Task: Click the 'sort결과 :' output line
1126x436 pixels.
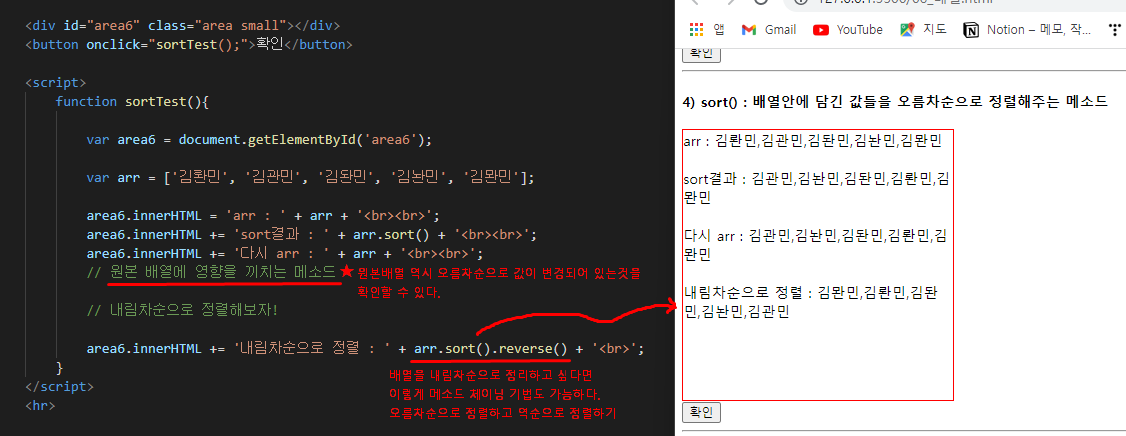Action: [x=816, y=186]
